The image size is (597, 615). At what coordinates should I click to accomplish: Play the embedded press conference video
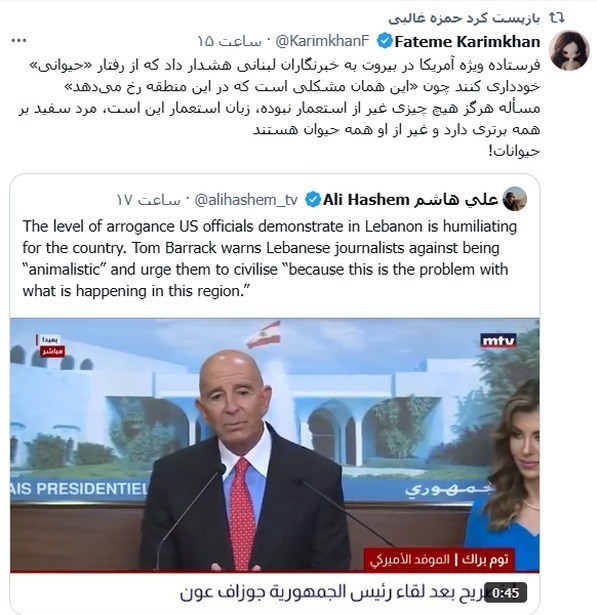pyautogui.click(x=275, y=445)
